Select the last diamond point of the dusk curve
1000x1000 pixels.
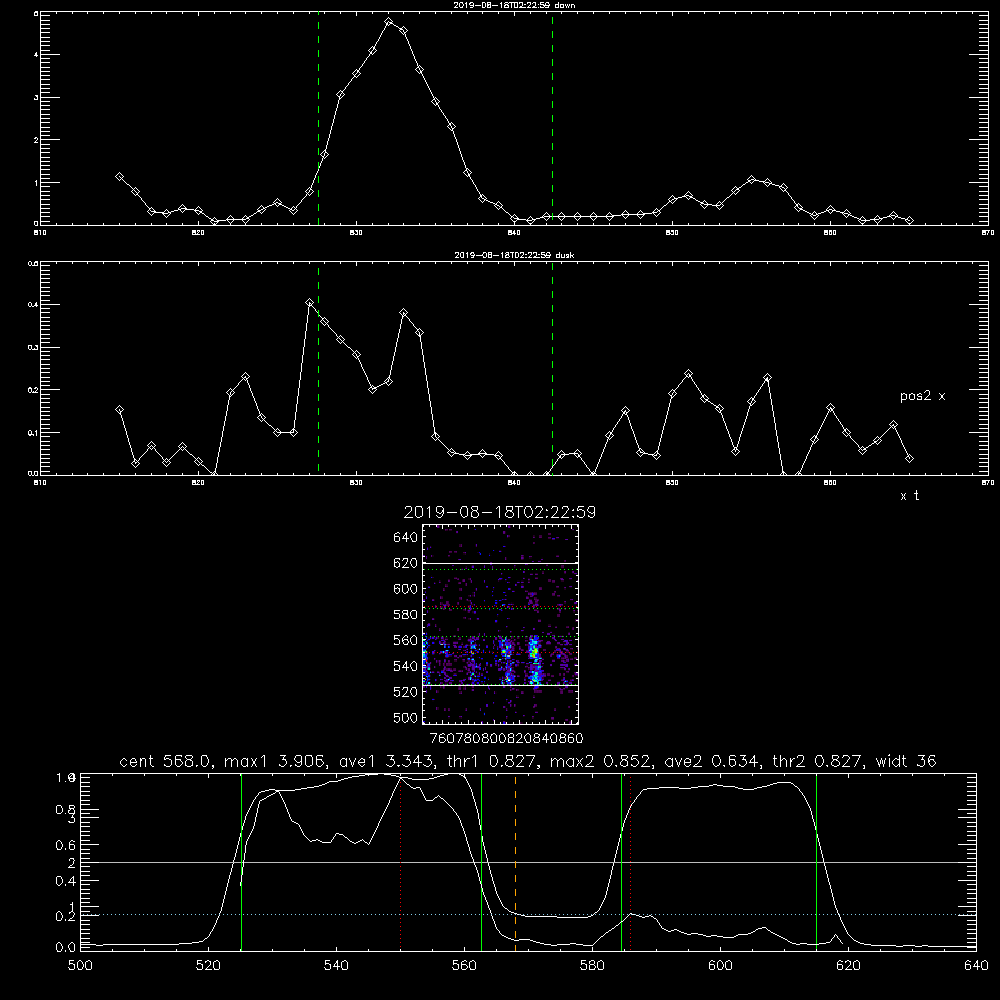coord(909,459)
